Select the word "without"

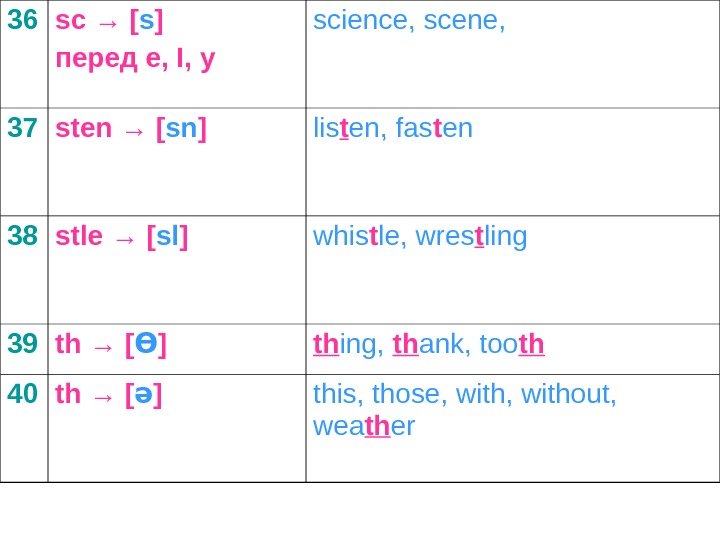coord(565,394)
